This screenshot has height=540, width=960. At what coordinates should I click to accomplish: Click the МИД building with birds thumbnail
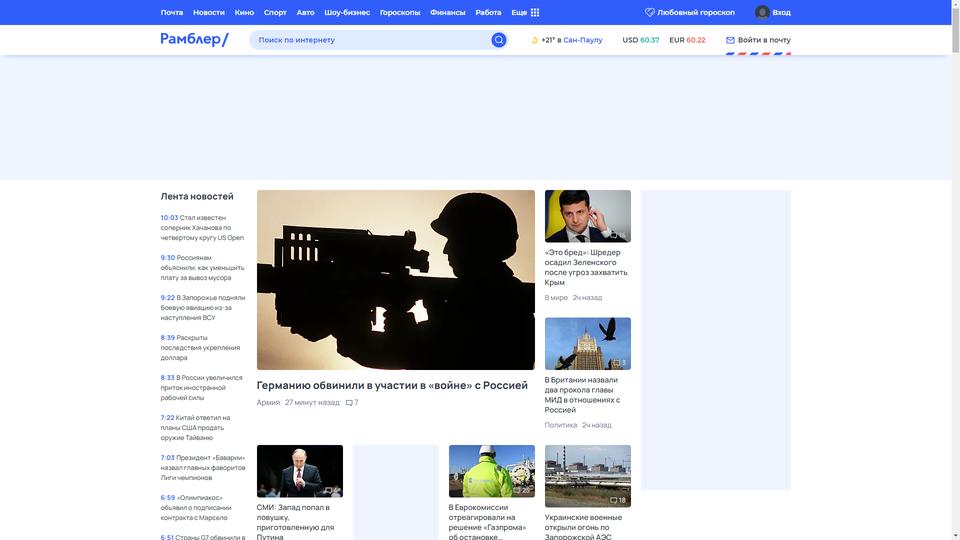coord(588,343)
